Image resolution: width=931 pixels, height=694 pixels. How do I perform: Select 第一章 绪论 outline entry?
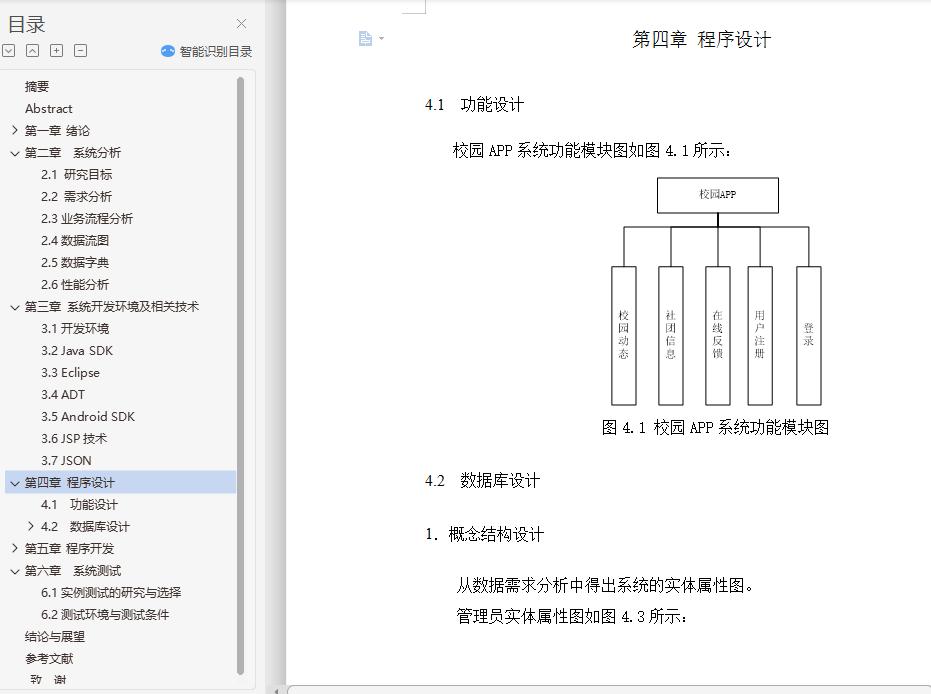coord(57,131)
